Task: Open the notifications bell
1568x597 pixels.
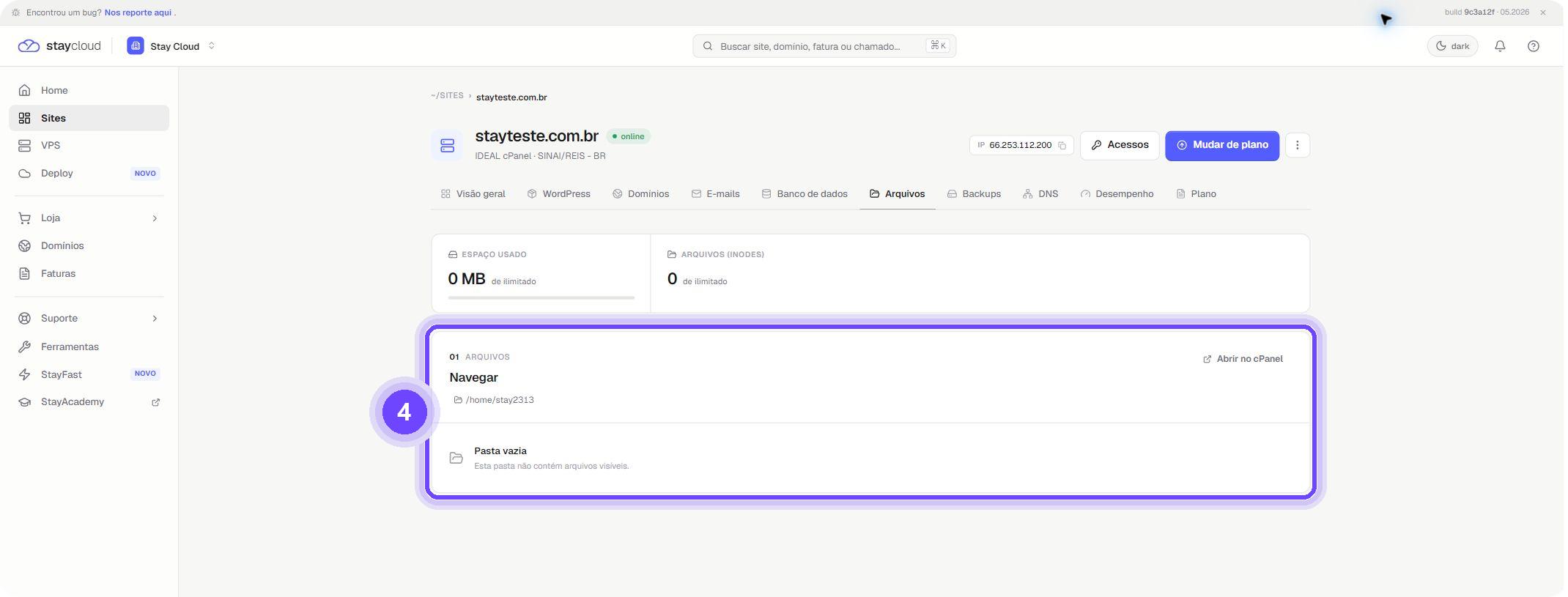Action: pyautogui.click(x=1500, y=46)
